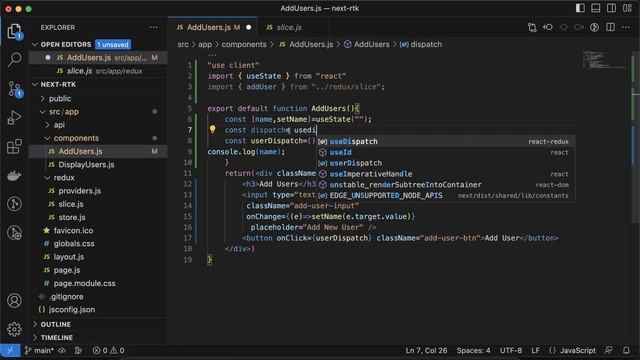Screen dimensions: 640x360
Task: Toggle the bottom panel layout icon
Action: pyautogui.click(x=596, y=8)
